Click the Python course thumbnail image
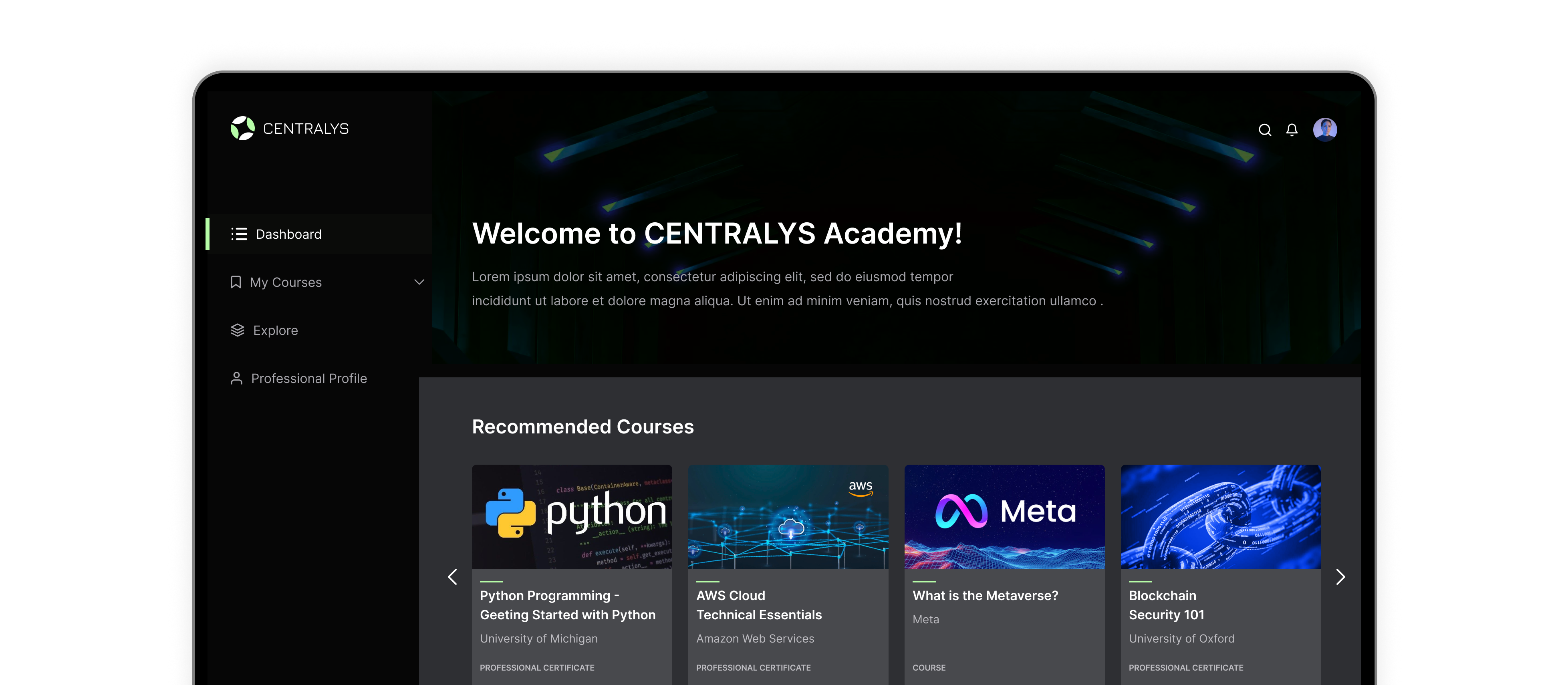 click(572, 516)
